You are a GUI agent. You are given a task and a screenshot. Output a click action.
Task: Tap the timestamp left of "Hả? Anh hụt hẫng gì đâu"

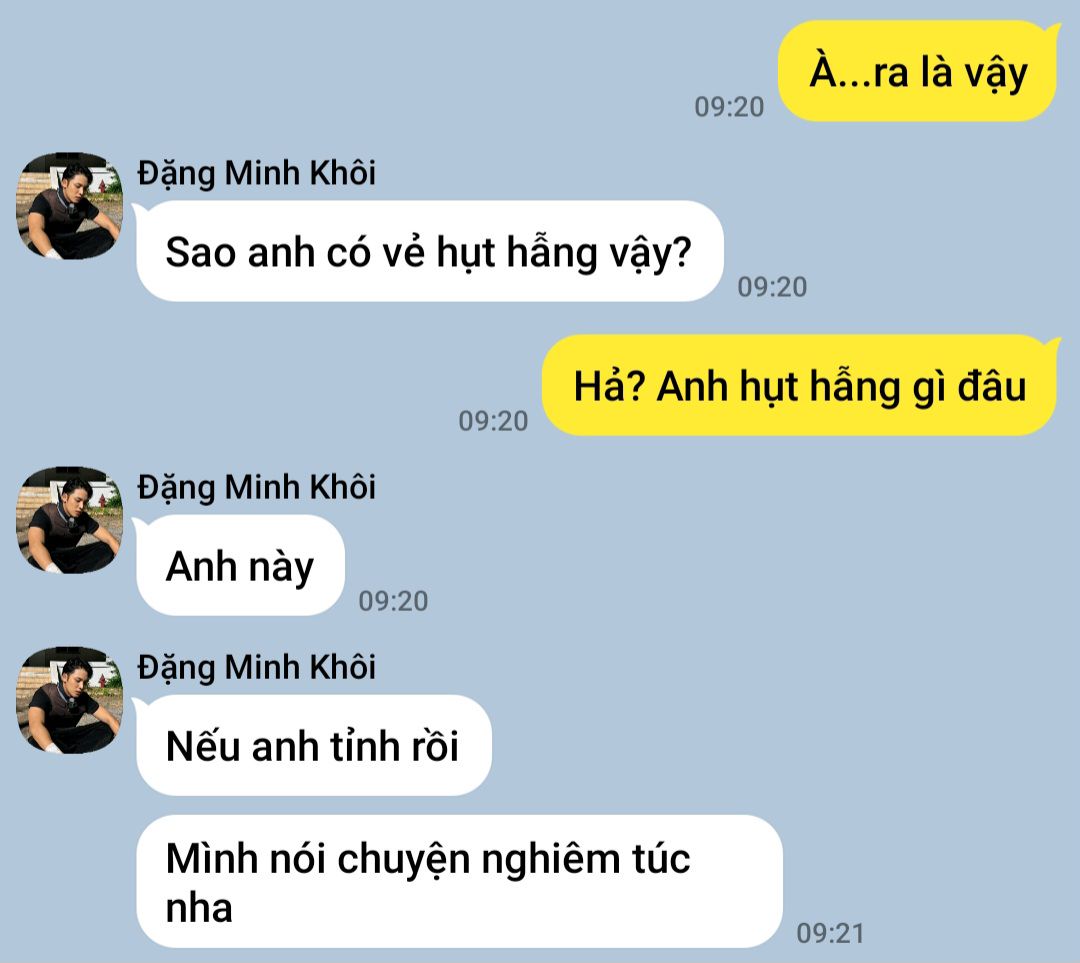tap(493, 422)
